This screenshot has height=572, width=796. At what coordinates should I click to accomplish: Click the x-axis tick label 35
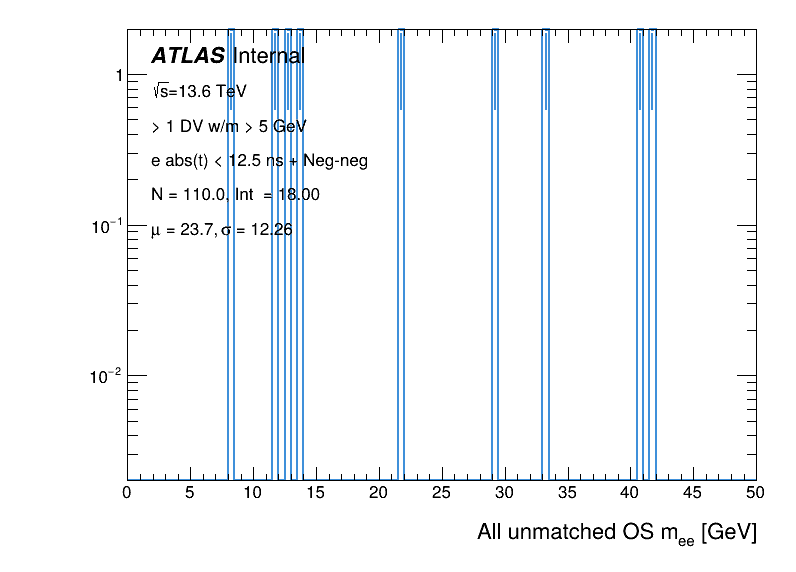(x=567, y=492)
